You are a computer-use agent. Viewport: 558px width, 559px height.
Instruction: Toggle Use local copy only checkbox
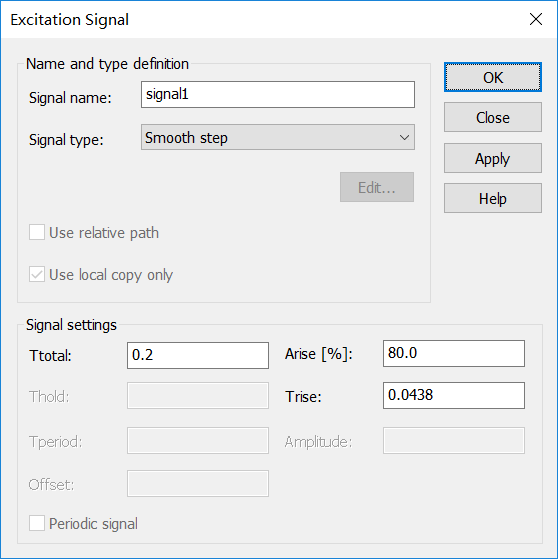click(x=37, y=274)
